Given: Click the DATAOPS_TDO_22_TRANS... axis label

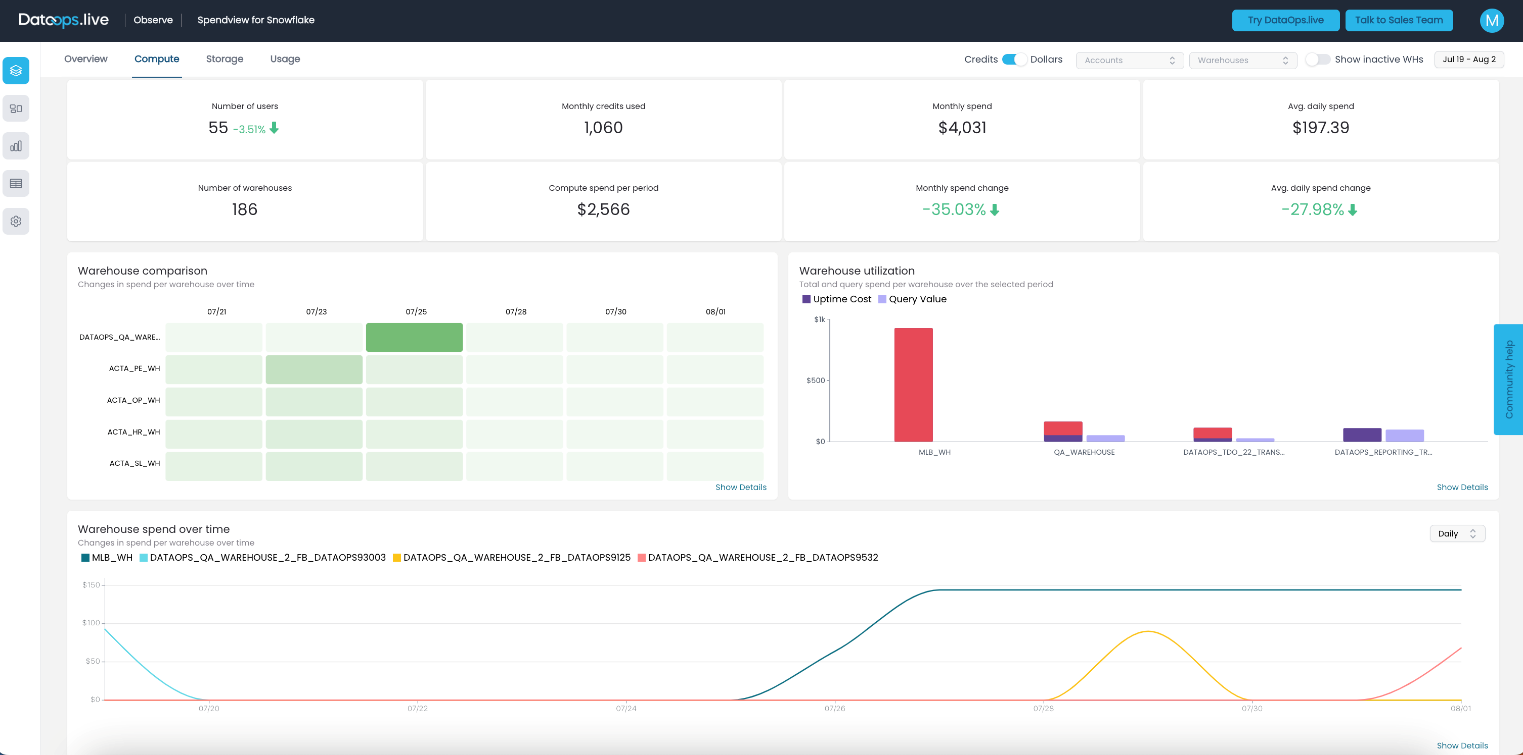Looking at the screenshot, I should [1234, 452].
